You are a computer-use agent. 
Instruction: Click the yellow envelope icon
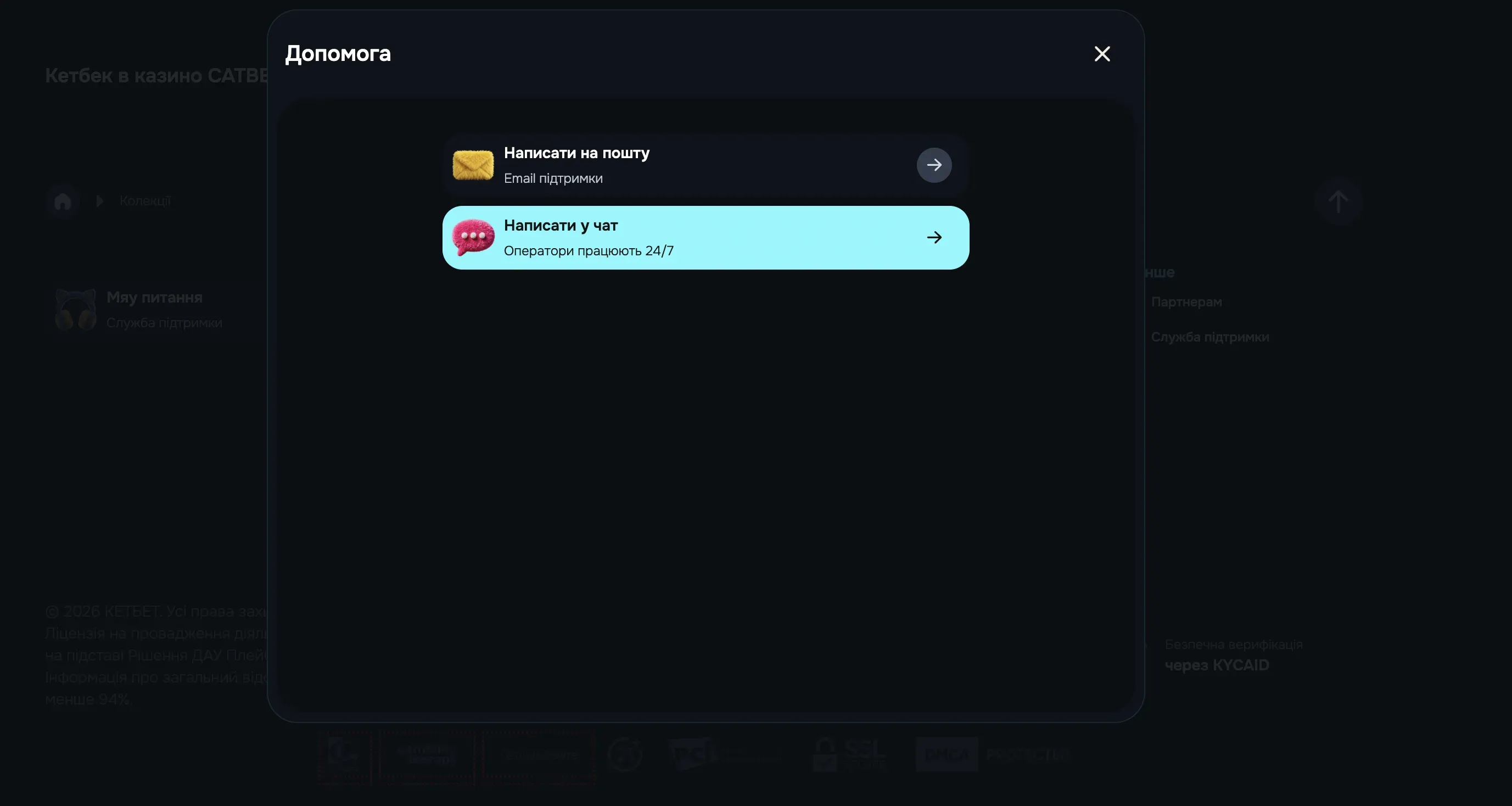(473, 165)
